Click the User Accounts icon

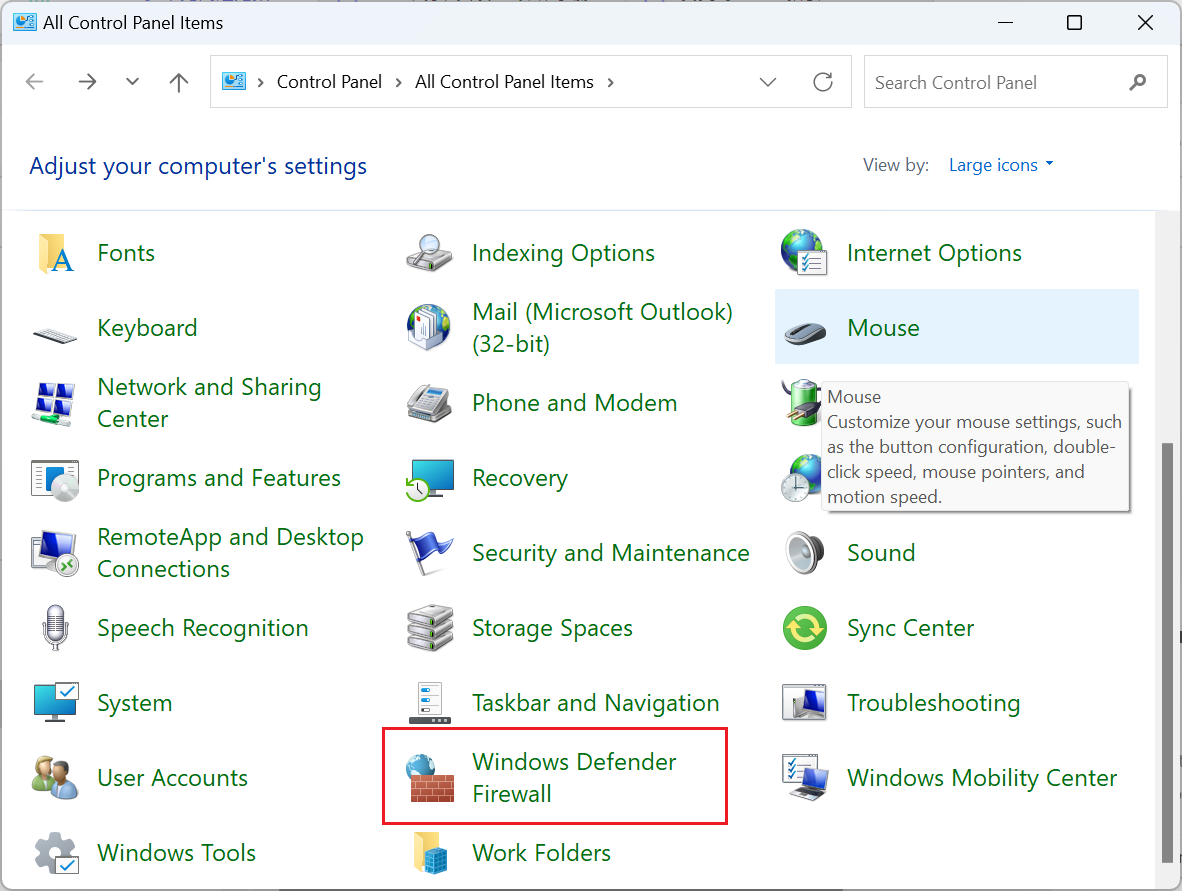tap(54, 777)
